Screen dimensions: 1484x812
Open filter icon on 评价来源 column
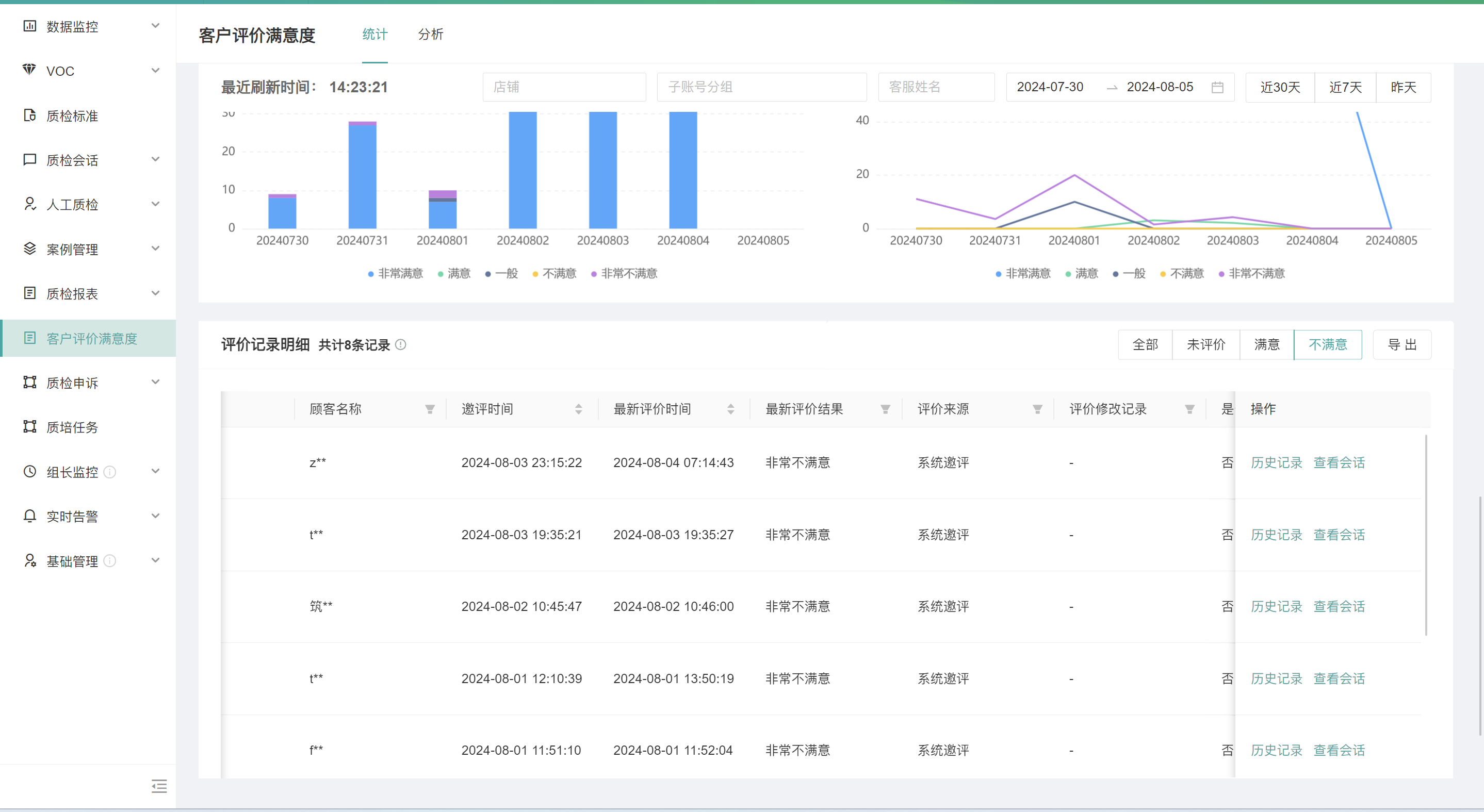[1037, 409]
